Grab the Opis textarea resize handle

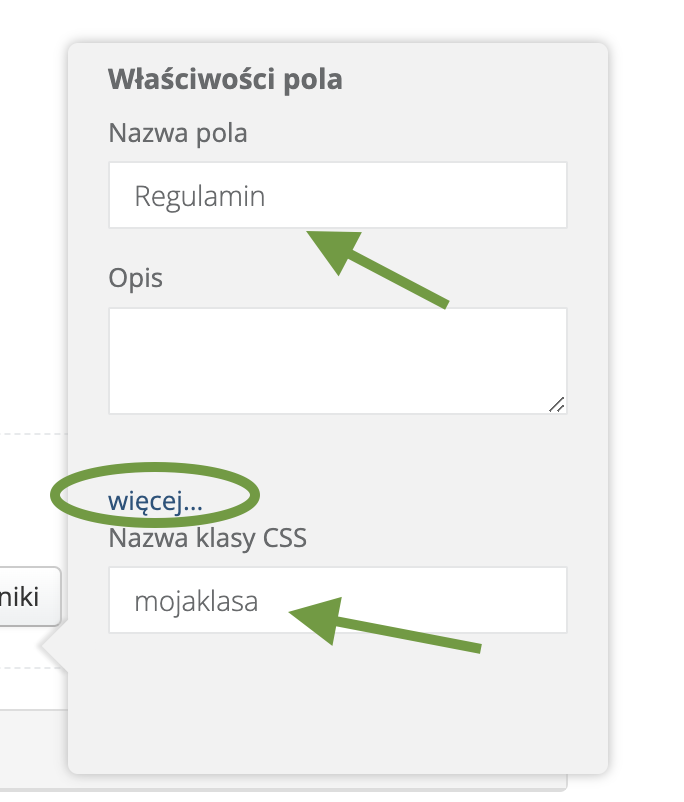pyautogui.click(x=556, y=403)
